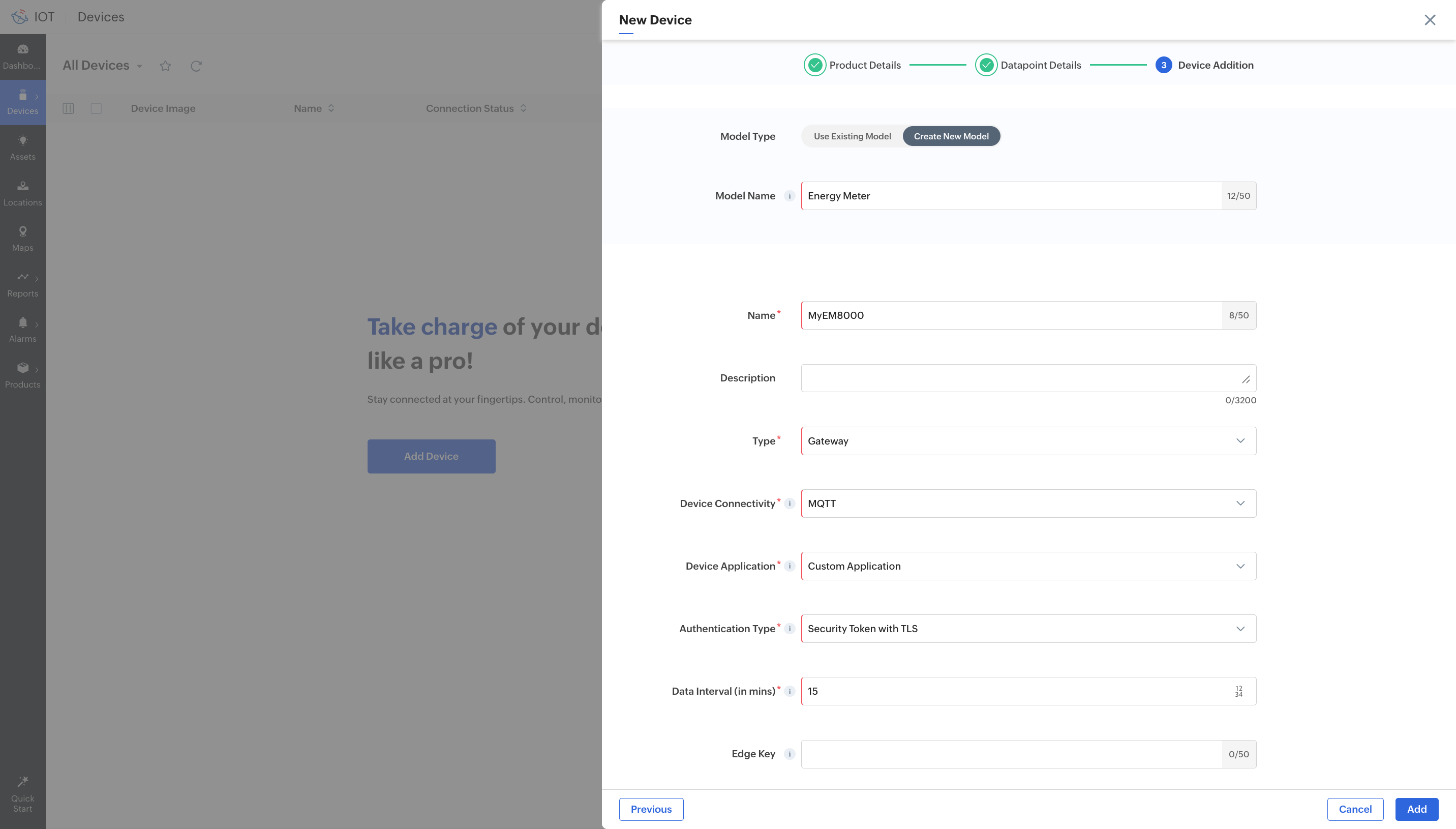
Task: Open the Authentication Type dropdown
Action: click(1028, 629)
